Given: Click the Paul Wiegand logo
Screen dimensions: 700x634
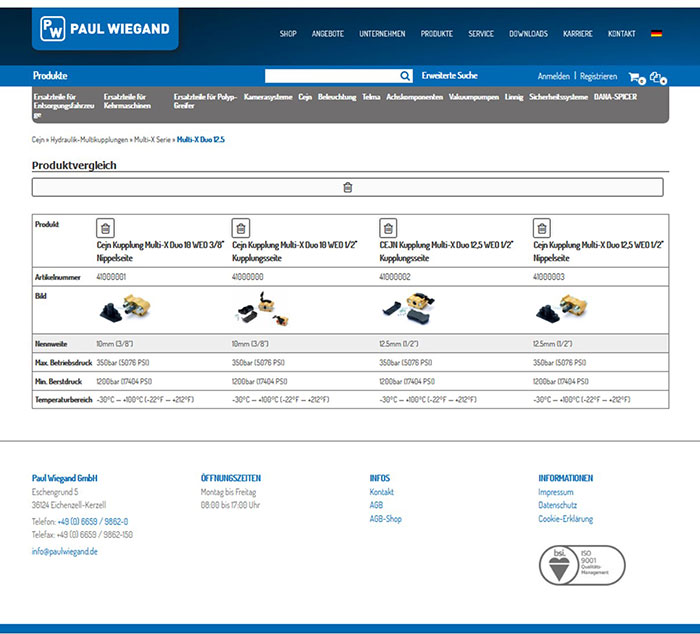Looking at the screenshot, I should (x=105, y=29).
